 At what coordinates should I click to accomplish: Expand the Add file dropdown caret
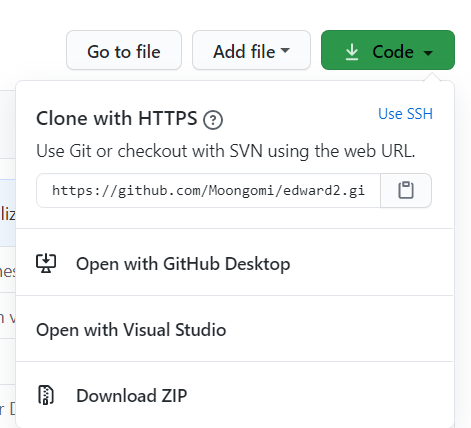click(285, 50)
